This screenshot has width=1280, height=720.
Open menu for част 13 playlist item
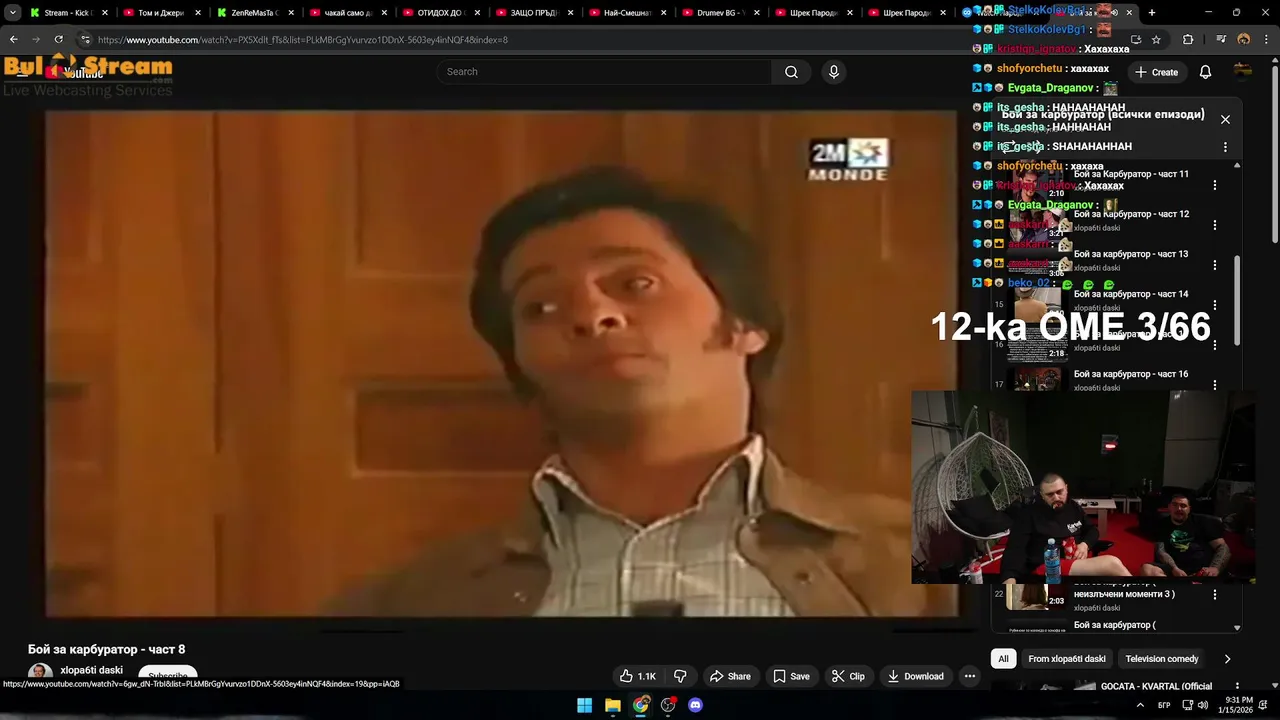pos(1215,265)
